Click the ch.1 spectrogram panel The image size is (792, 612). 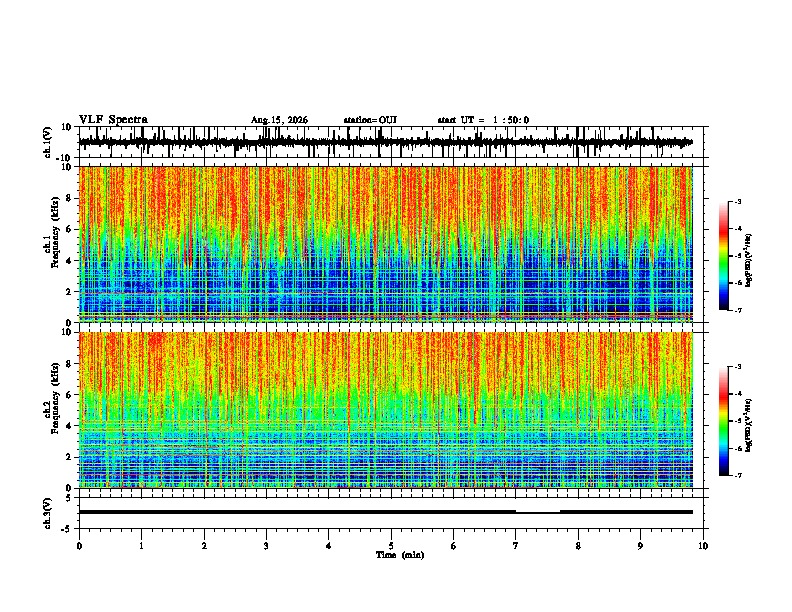coord(386,244)
